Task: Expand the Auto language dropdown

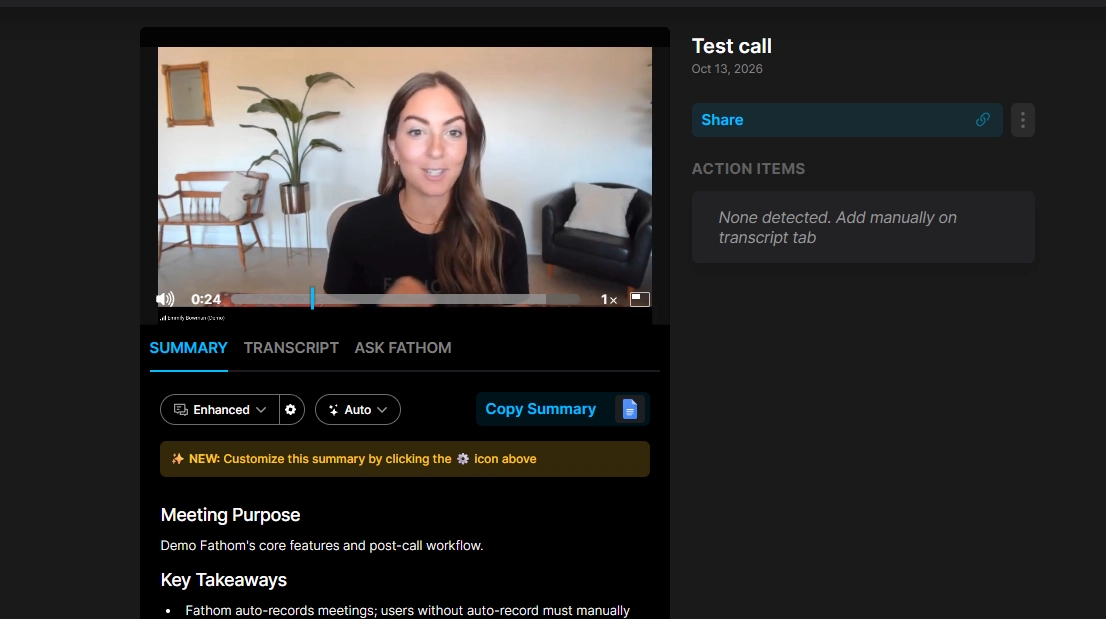Action: tap(358, 410)
